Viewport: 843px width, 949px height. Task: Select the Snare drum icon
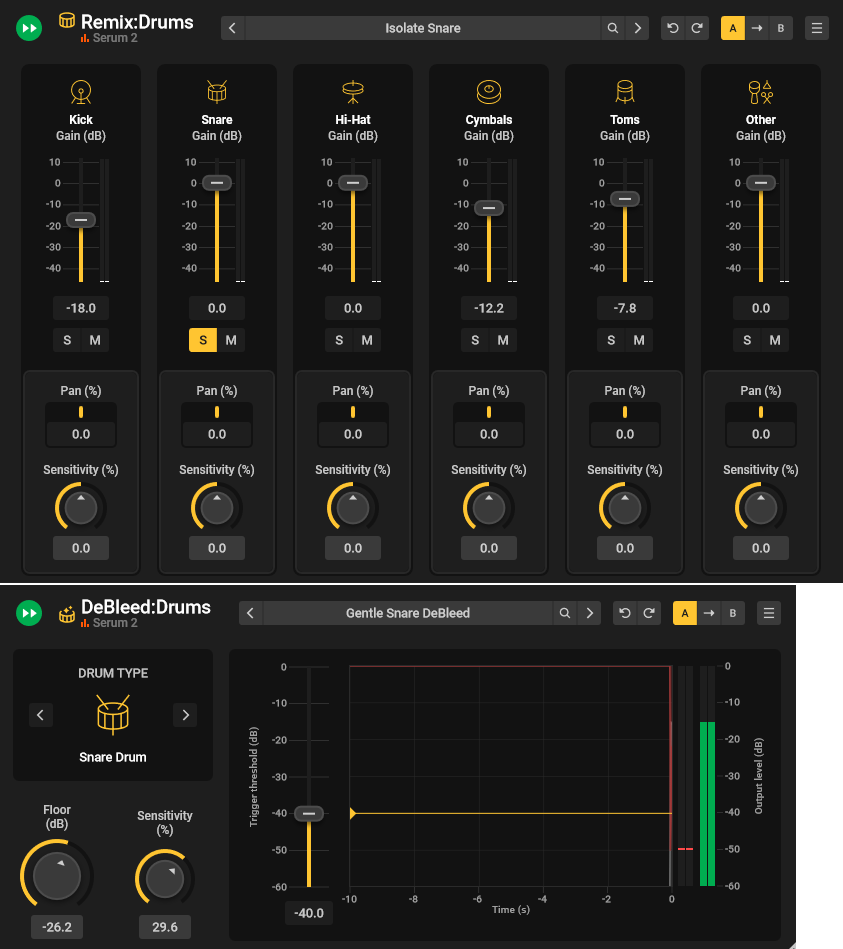click(216, 91)
